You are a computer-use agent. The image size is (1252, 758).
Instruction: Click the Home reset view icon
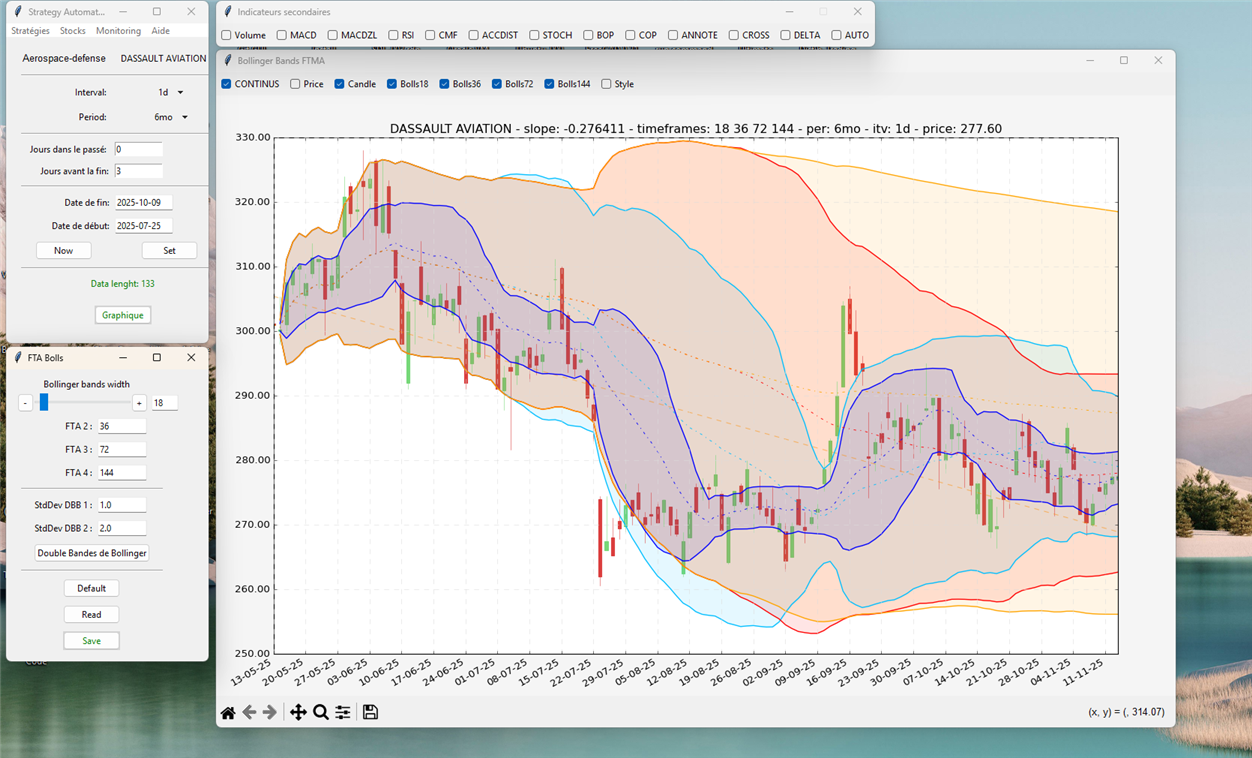pos(228,713)
